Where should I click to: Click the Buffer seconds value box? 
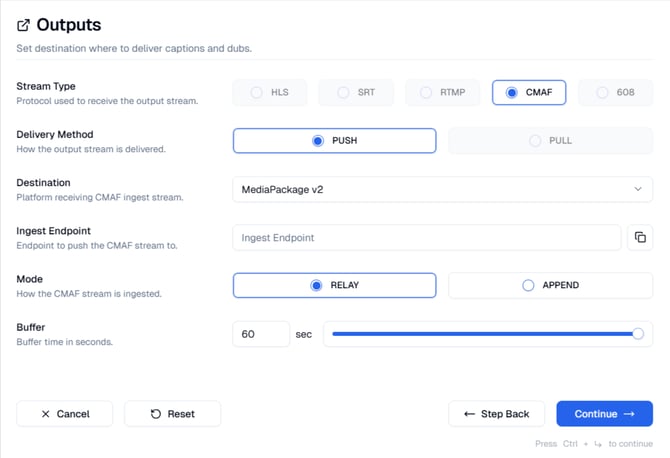(261, 334)
